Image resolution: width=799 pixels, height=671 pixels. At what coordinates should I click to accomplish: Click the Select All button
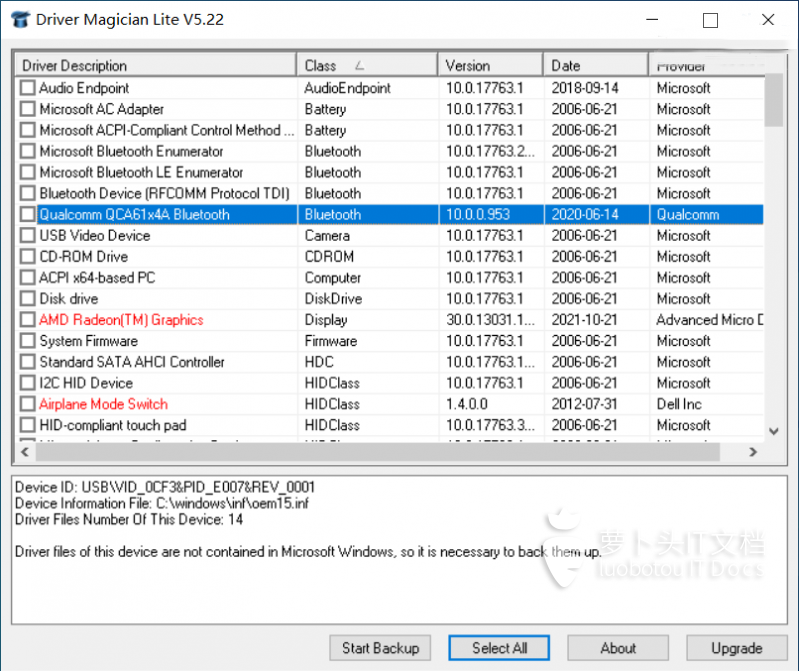click(499, 648)
